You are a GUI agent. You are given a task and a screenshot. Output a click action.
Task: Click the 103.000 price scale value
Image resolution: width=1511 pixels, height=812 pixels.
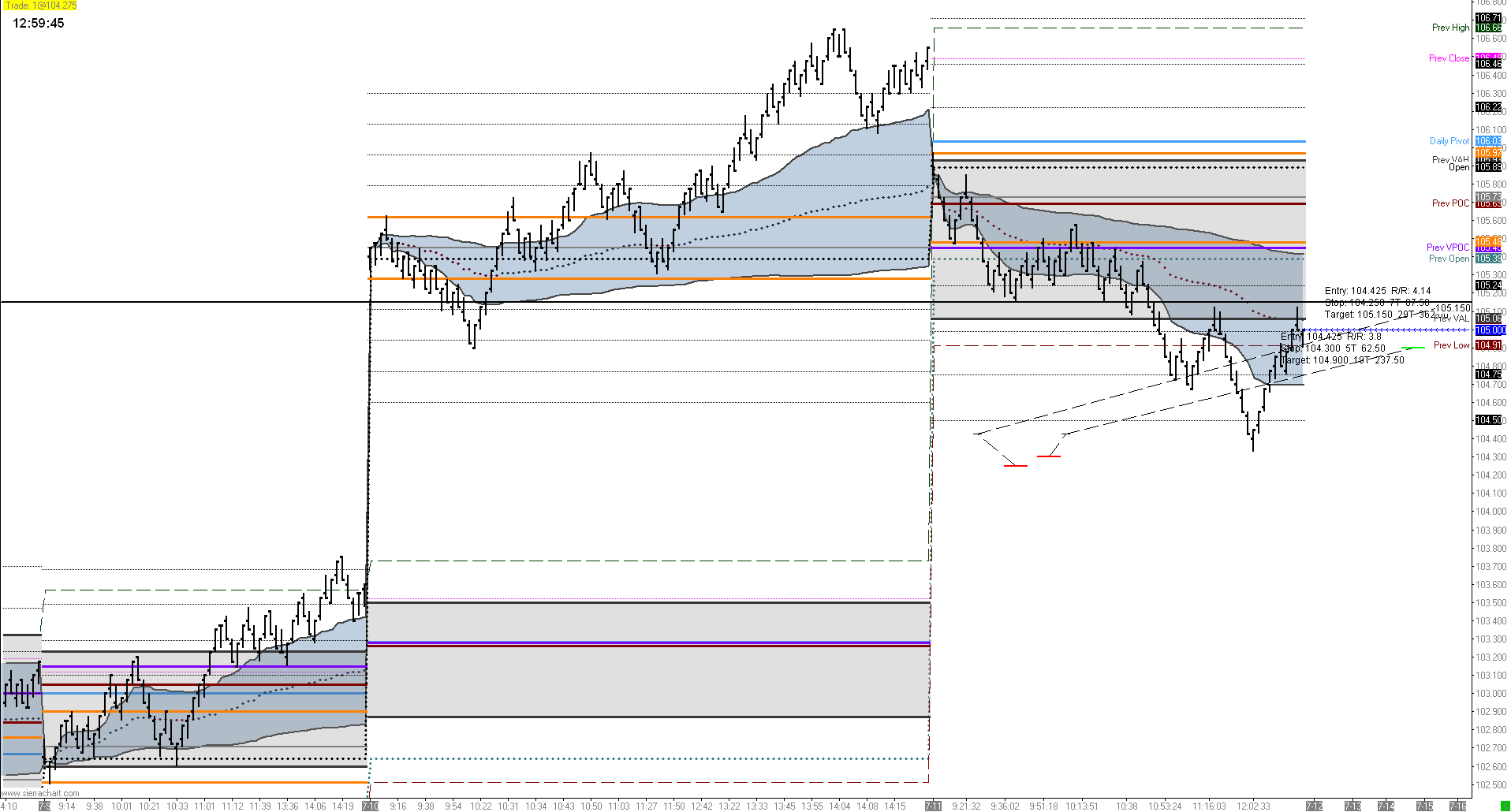[1491, 694]
